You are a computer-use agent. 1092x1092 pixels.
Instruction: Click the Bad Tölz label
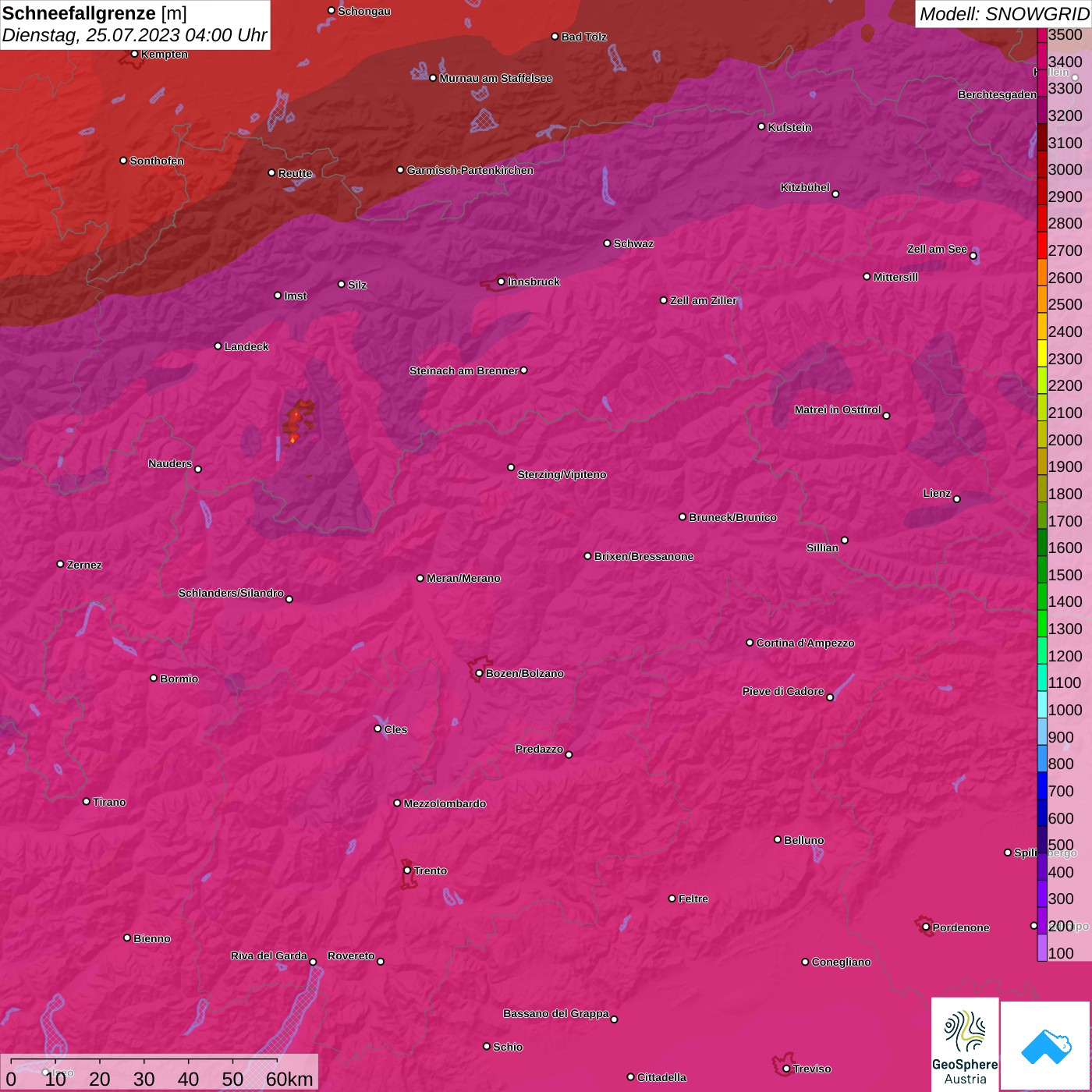click(x=584, y=37)
